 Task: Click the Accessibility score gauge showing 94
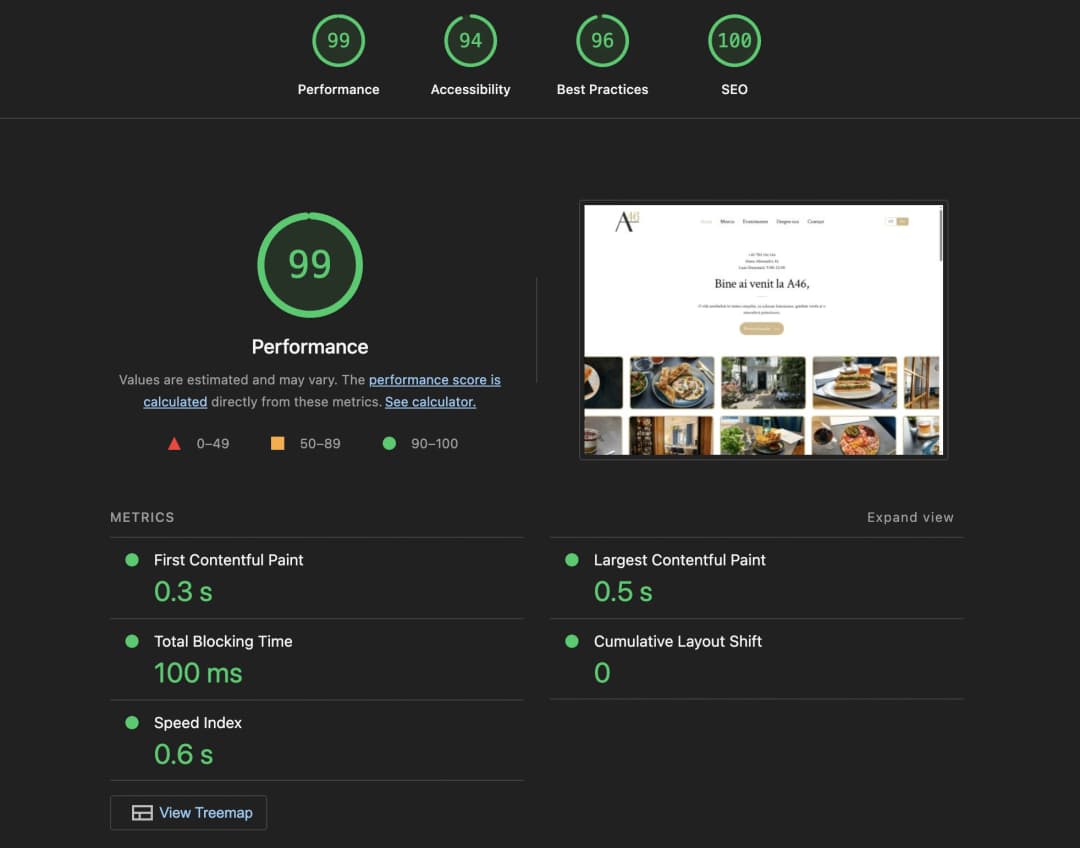point(470,41)
